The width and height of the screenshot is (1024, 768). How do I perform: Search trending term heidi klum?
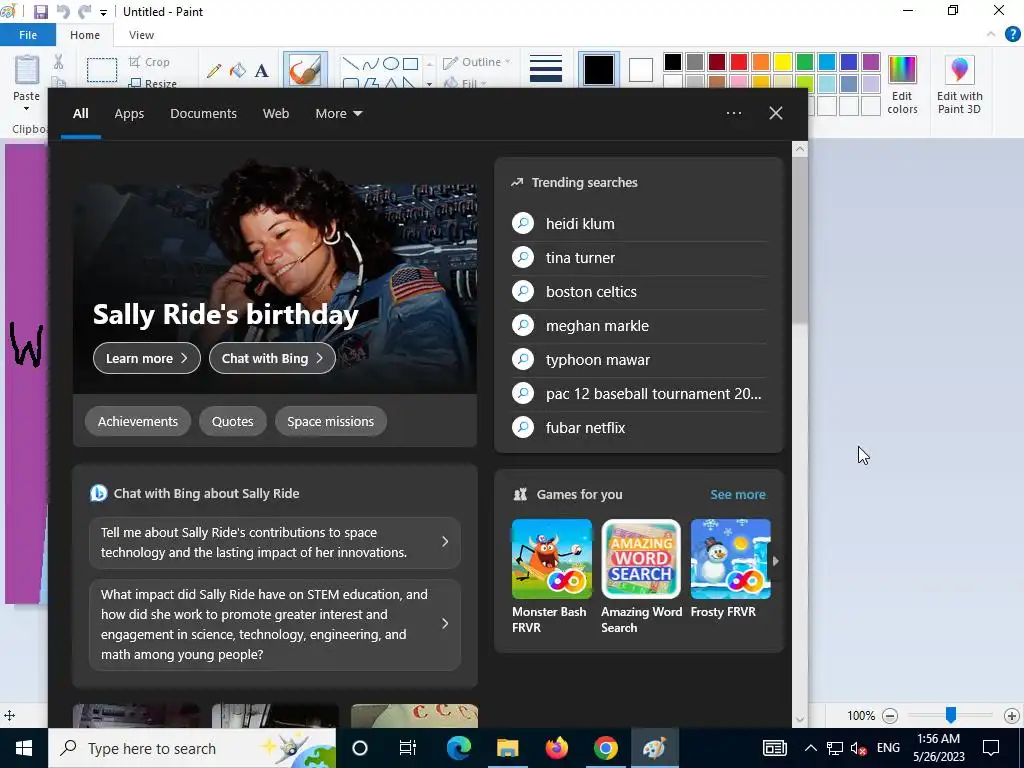[x=639, y=224]
